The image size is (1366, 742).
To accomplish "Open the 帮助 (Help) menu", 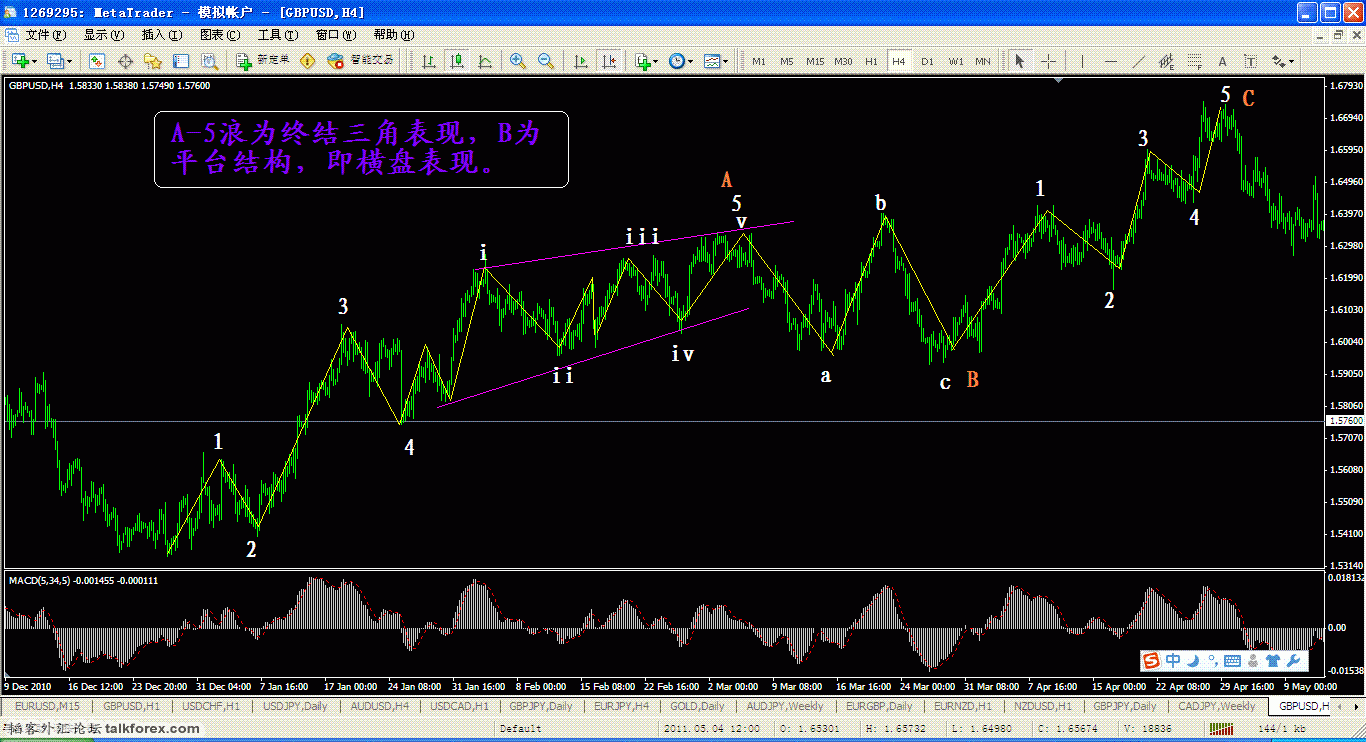I will (x=394, y=34).
